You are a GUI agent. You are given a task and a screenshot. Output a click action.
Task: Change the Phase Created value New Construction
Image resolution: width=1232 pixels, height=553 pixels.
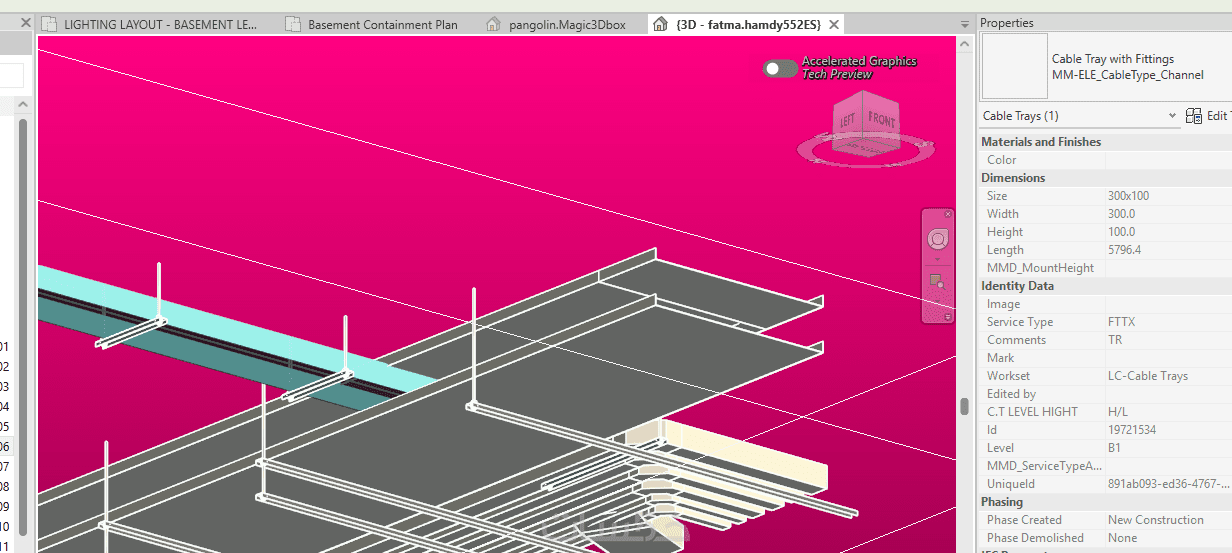[x=1168, y=520]
